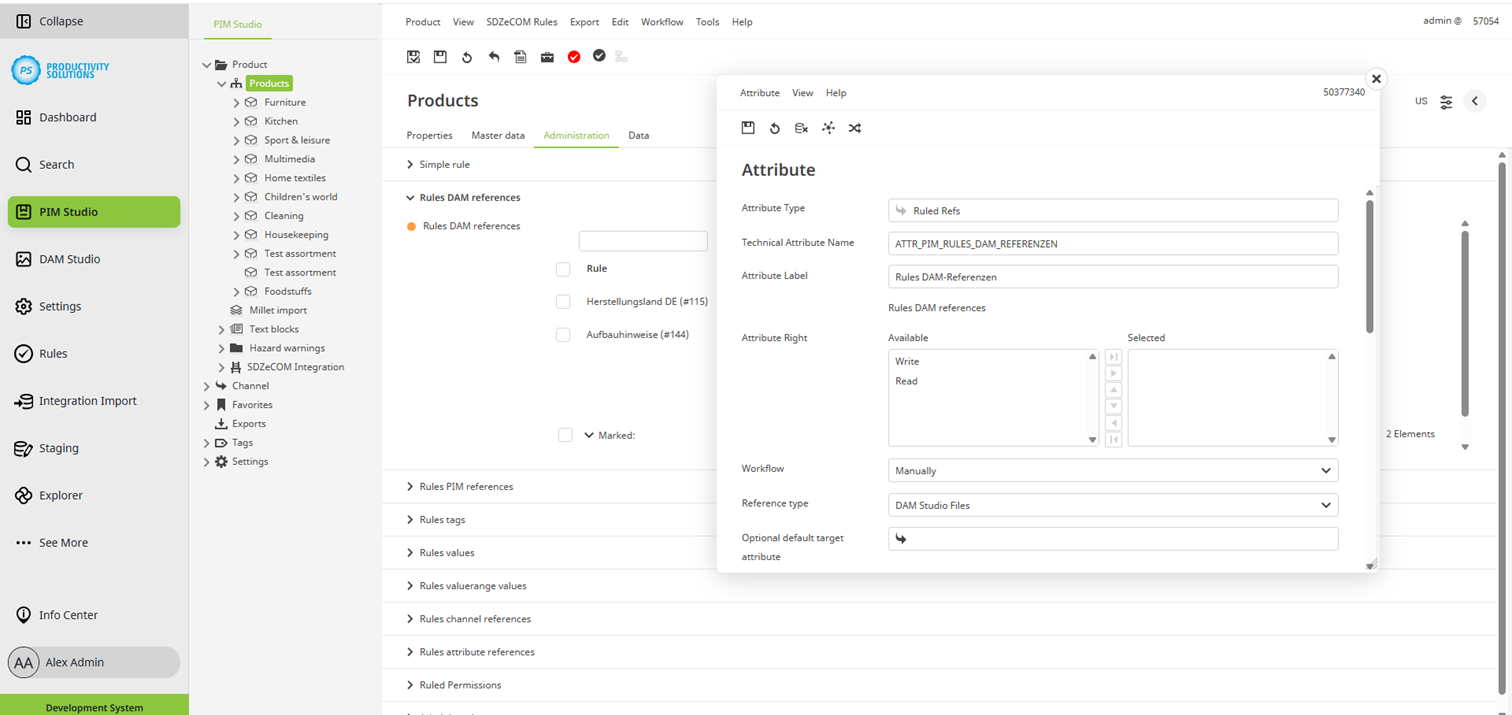1512x715 pixels.
Task: Toggle the Marked checkbox
Action: click(x=565, y=435)
